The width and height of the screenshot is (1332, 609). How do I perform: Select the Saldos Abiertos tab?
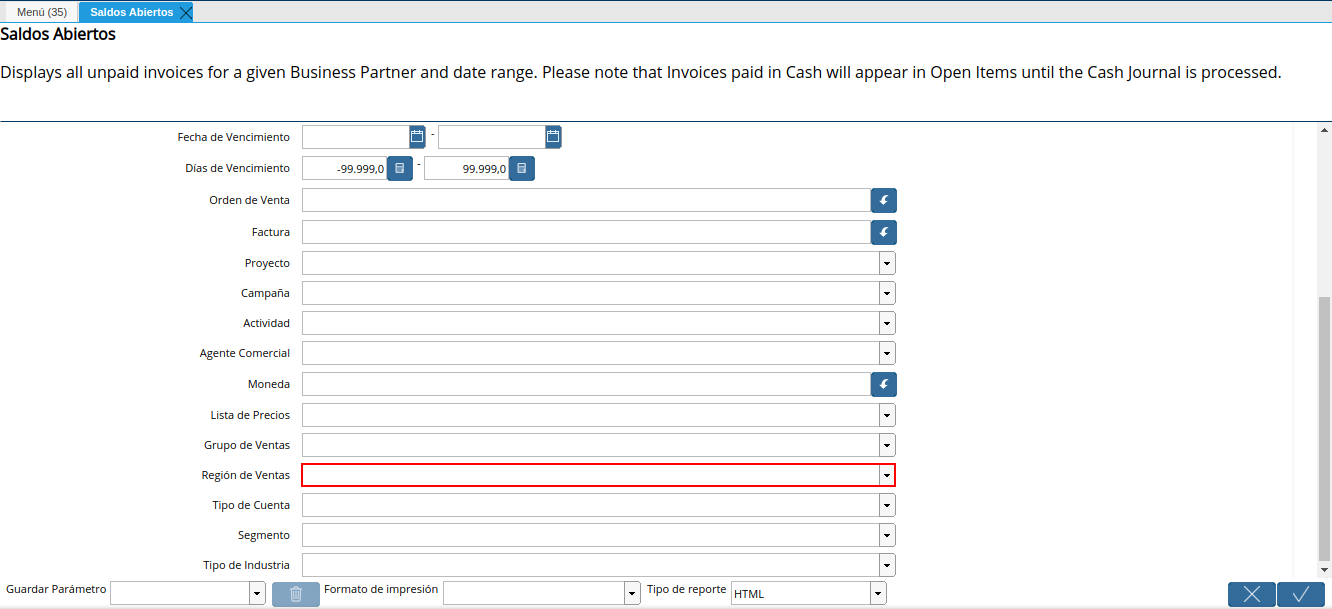tap(131, 12)
